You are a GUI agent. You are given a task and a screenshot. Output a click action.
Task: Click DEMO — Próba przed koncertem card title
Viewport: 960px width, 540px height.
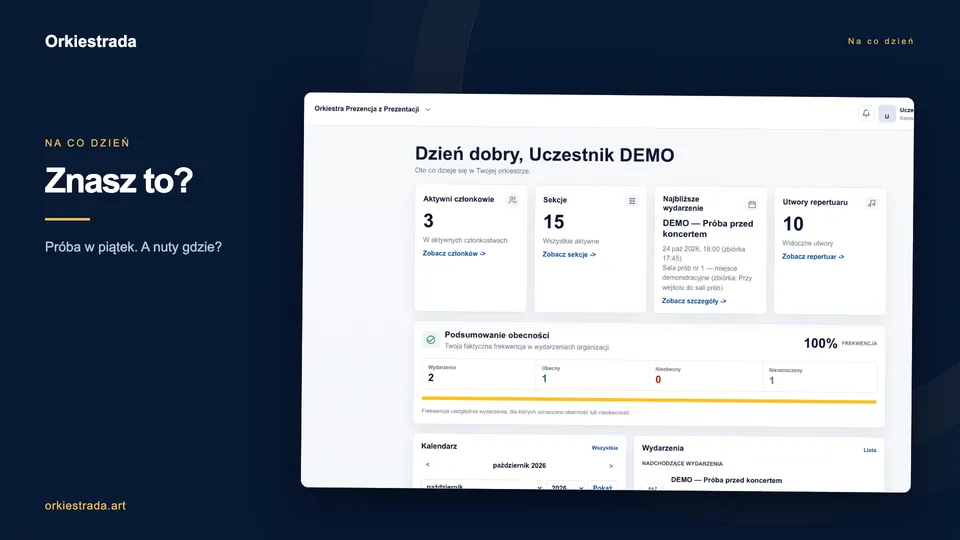click(x=708, y=229)
